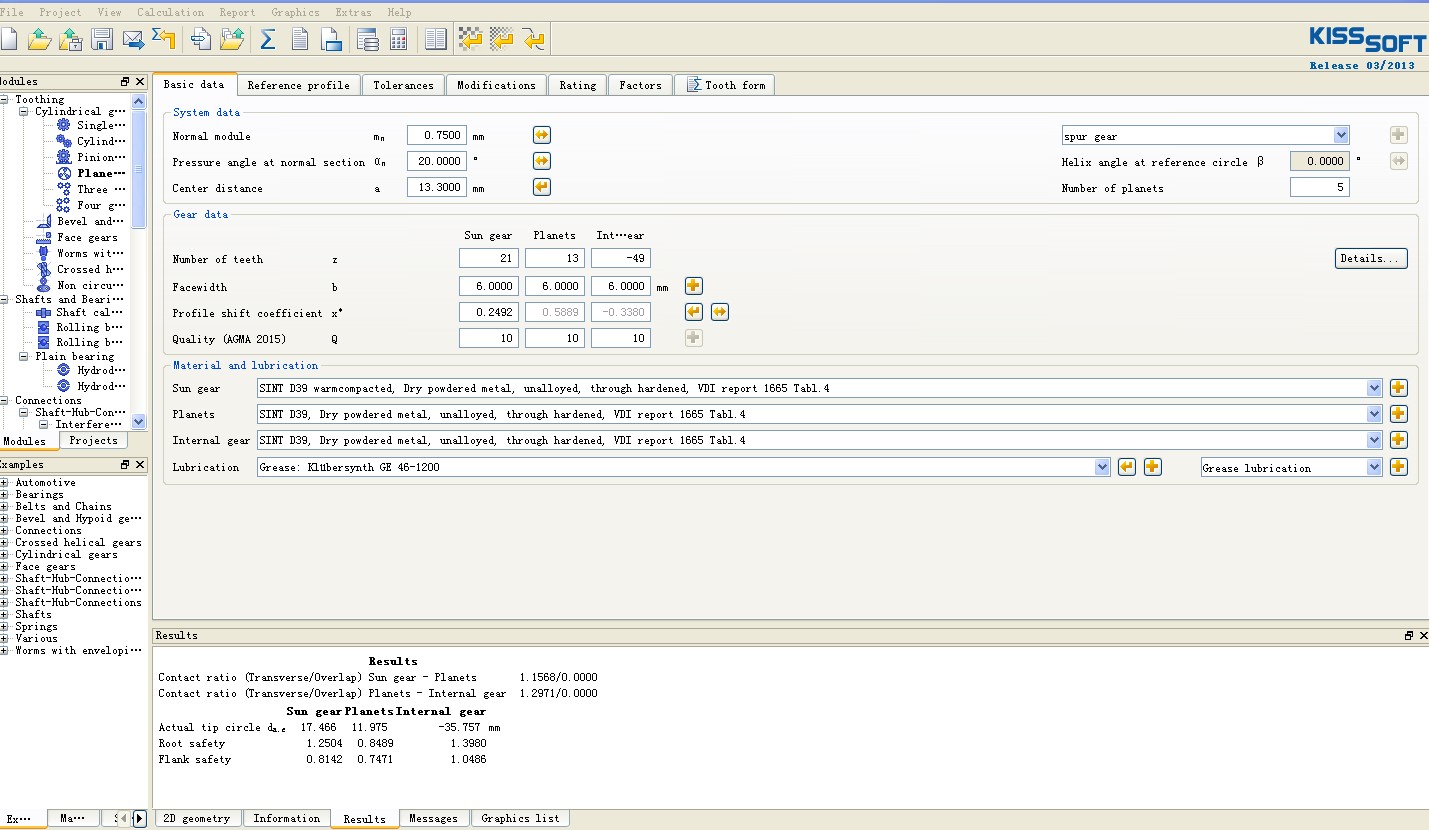Open the calculator toolbar icon
1429x830 pixels.
point(398,39)
